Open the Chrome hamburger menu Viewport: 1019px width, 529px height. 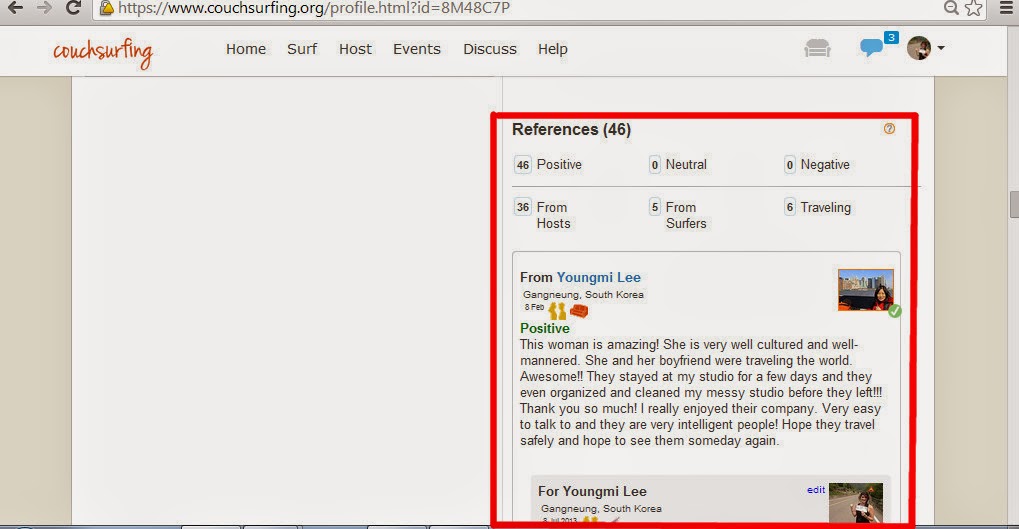click(x=1005, y=8)
